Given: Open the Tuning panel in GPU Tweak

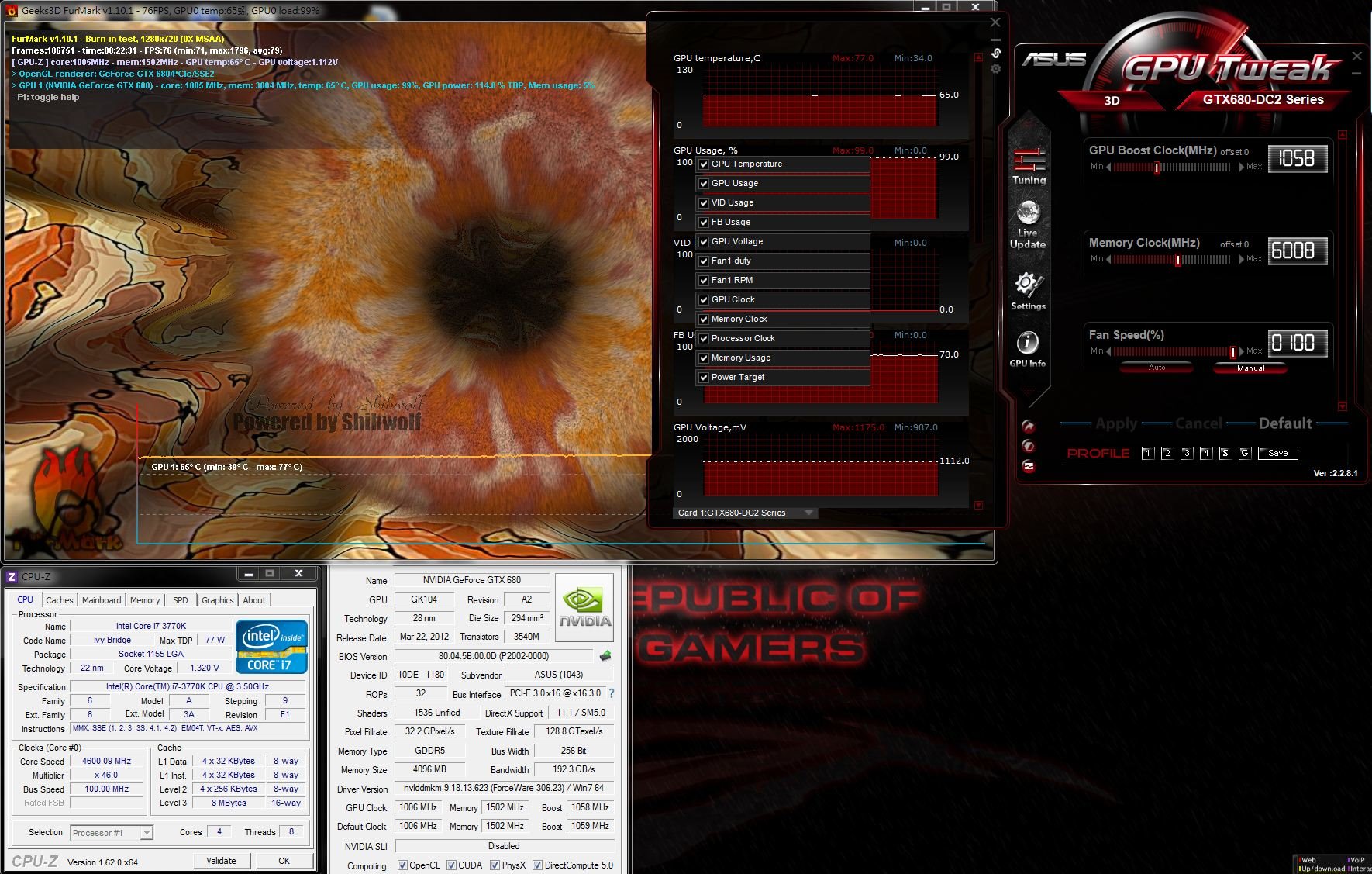Looking at the screenshot, I should pos(1029,166).
